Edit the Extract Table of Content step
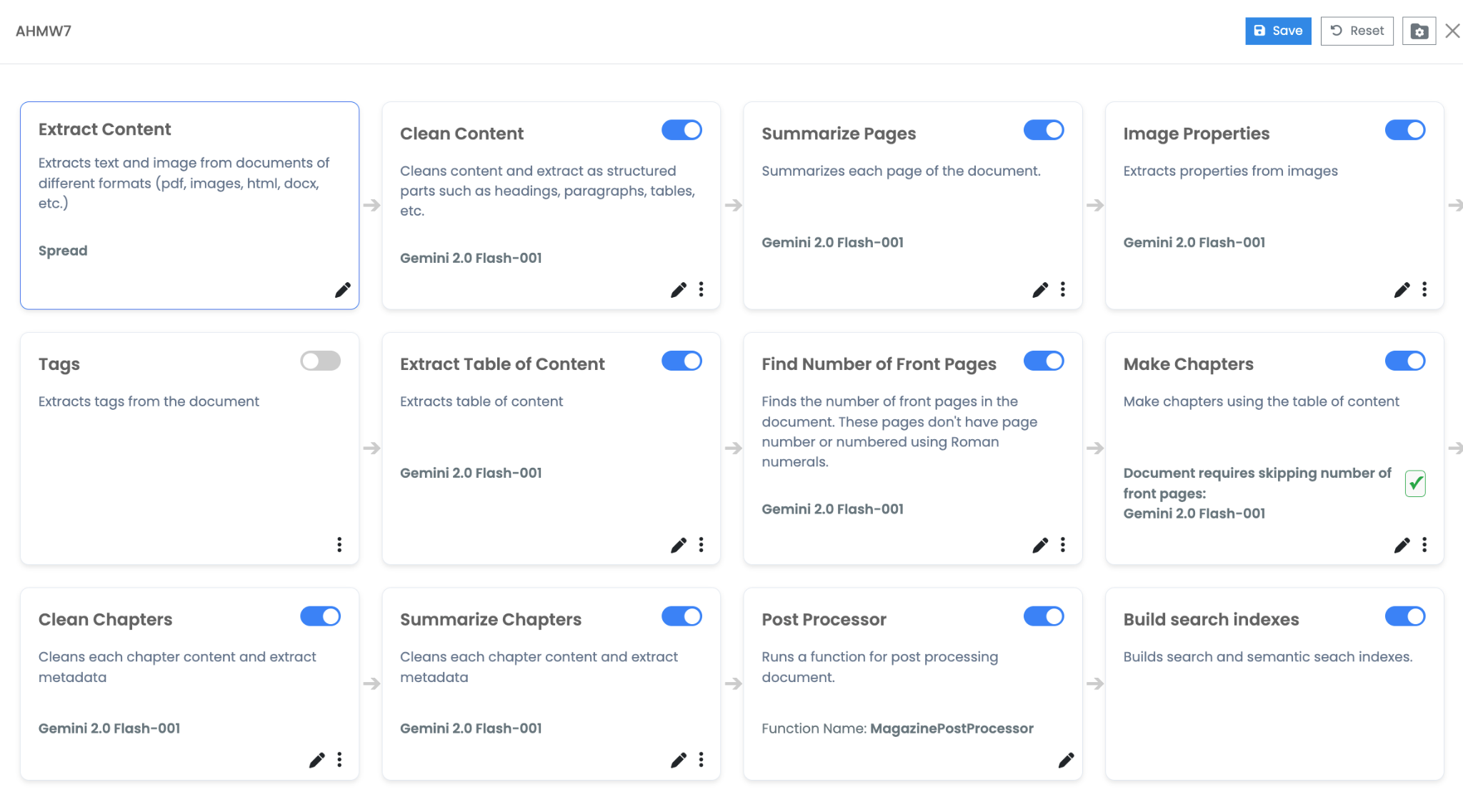The width and height of the screenshot is (1463, 812). pos(679,545)
